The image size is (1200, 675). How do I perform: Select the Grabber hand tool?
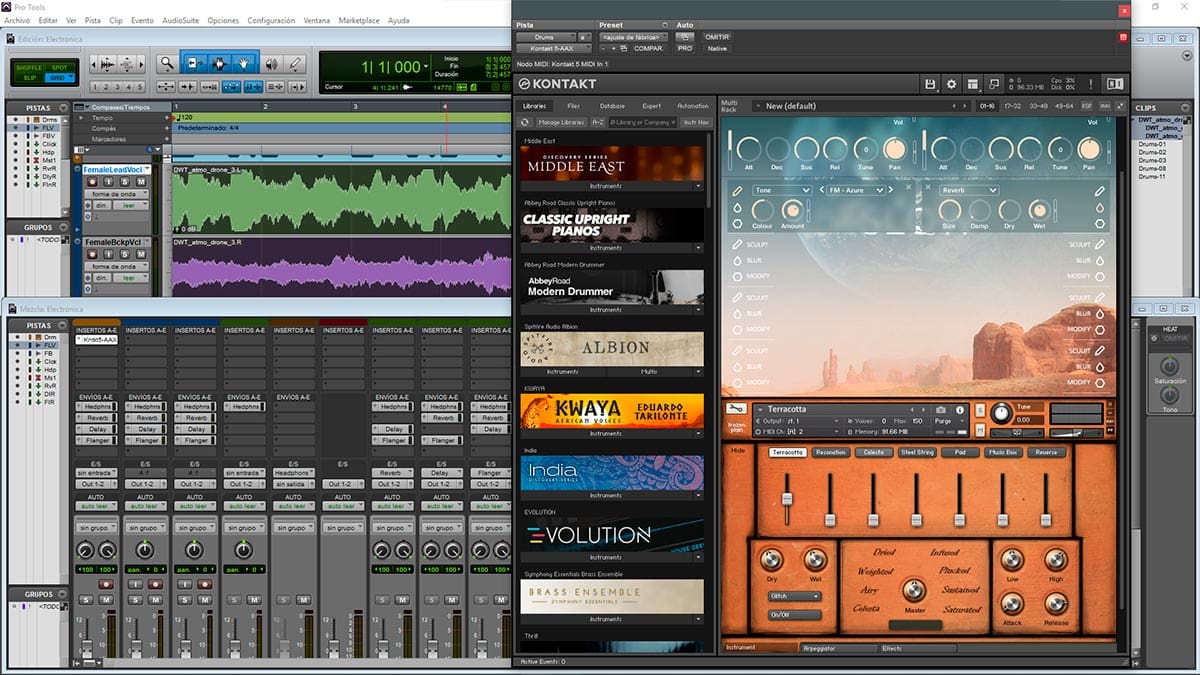244,63
